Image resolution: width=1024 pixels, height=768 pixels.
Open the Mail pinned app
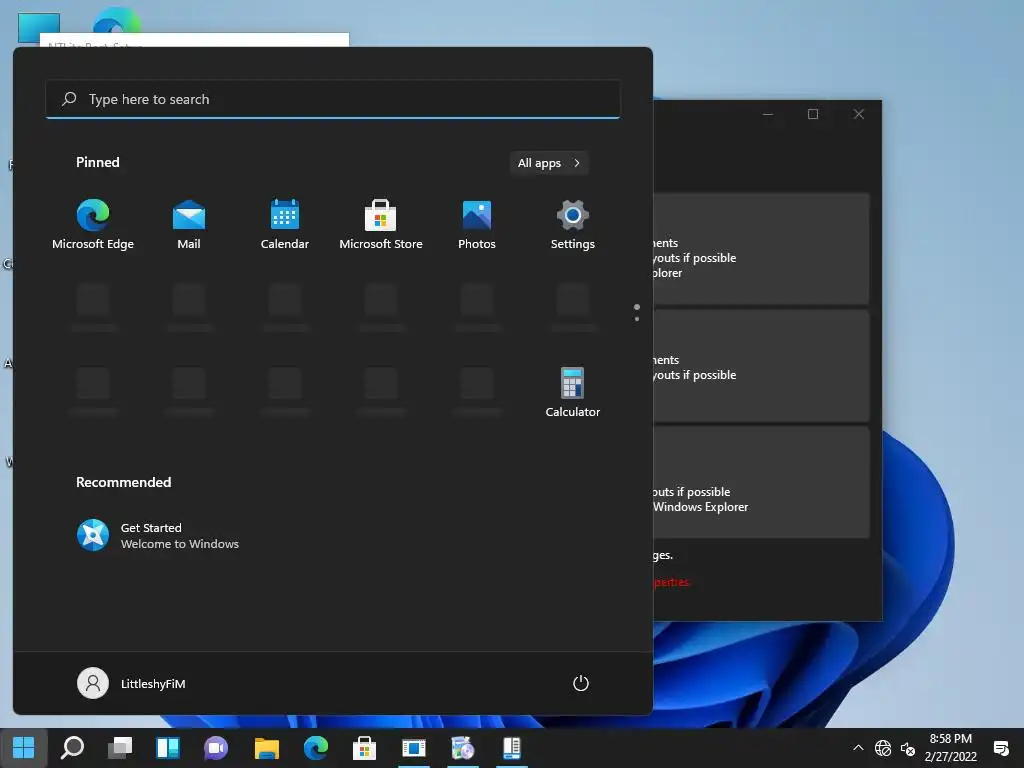(x=189, y=224)
